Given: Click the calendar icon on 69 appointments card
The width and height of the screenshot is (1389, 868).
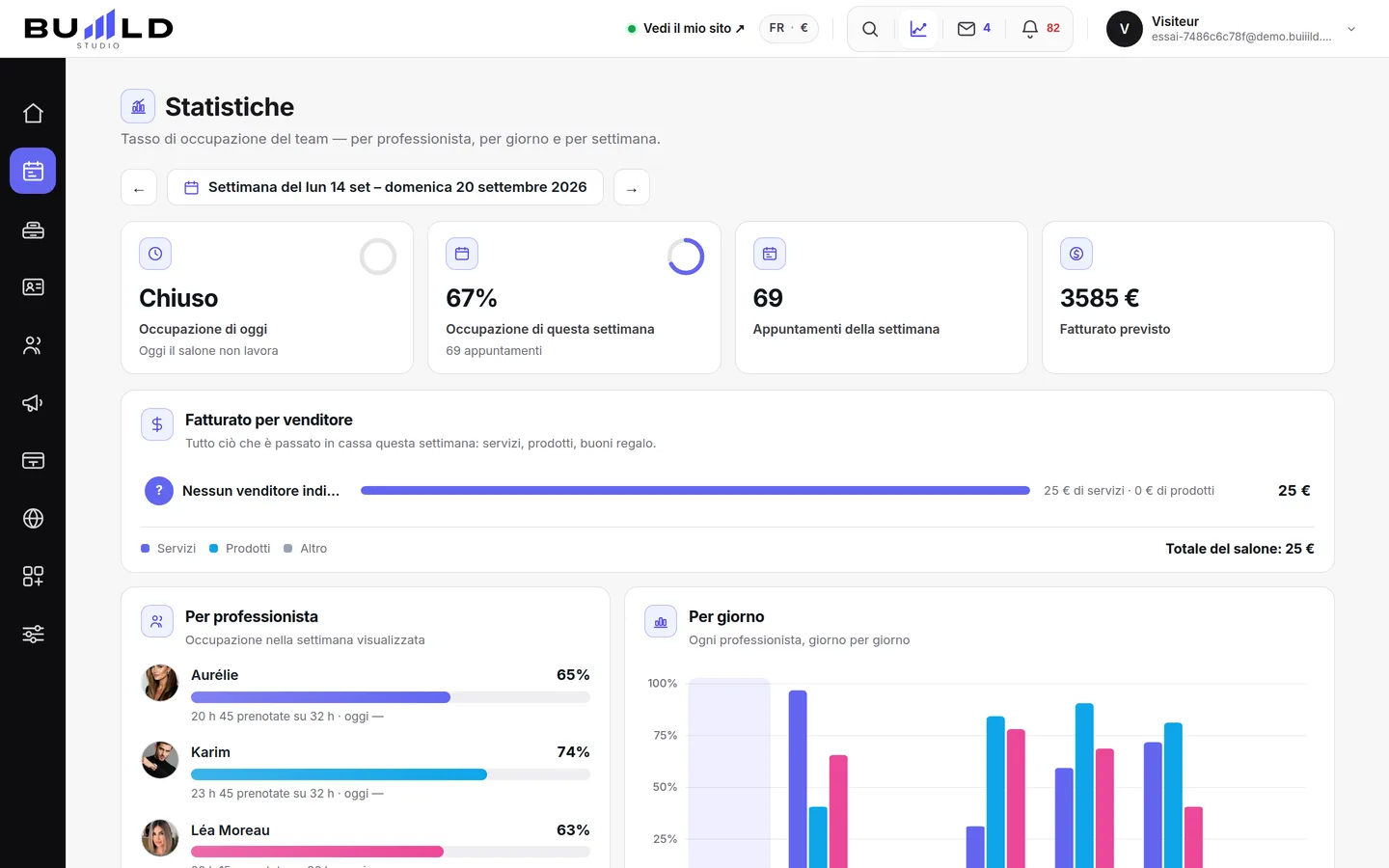Looking at the screenshot, I should coord(770,254).
